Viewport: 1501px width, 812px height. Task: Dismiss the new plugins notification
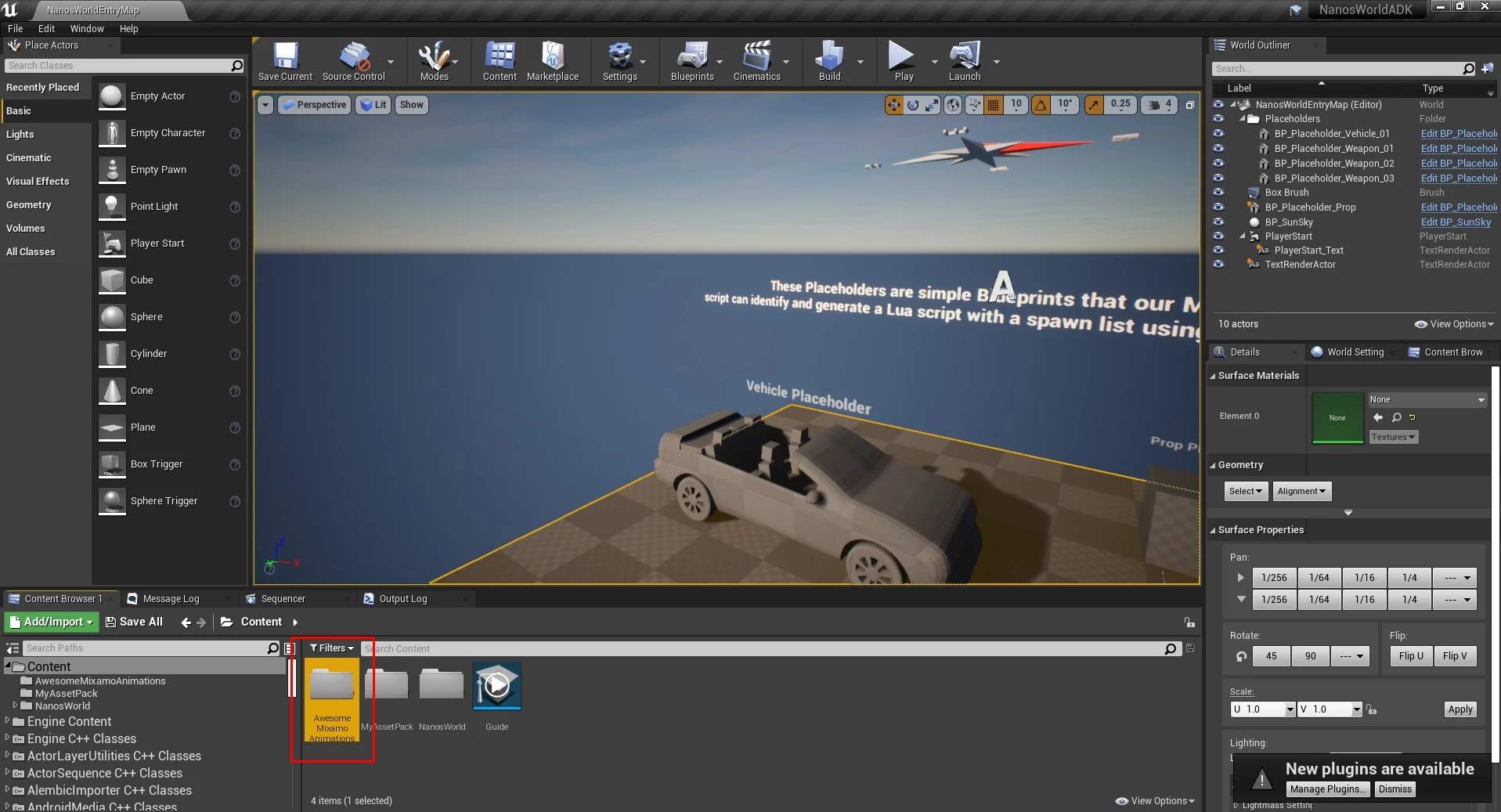coord(1395,789)
